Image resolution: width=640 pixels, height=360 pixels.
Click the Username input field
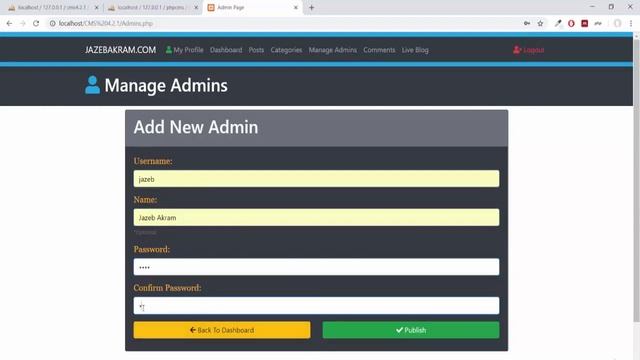pos(316,179)
